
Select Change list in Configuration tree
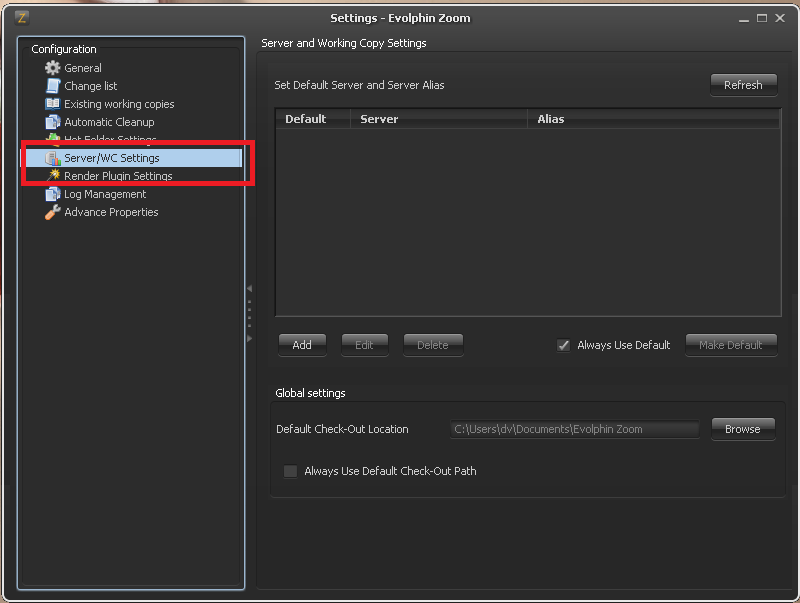(x=90, y=86)
